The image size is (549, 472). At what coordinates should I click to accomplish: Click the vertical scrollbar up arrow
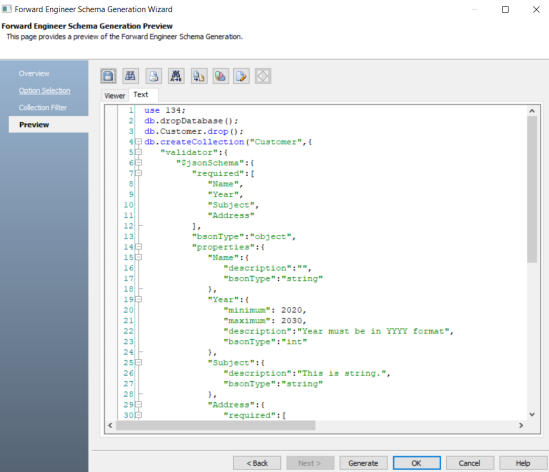click(x=532, y=111)
